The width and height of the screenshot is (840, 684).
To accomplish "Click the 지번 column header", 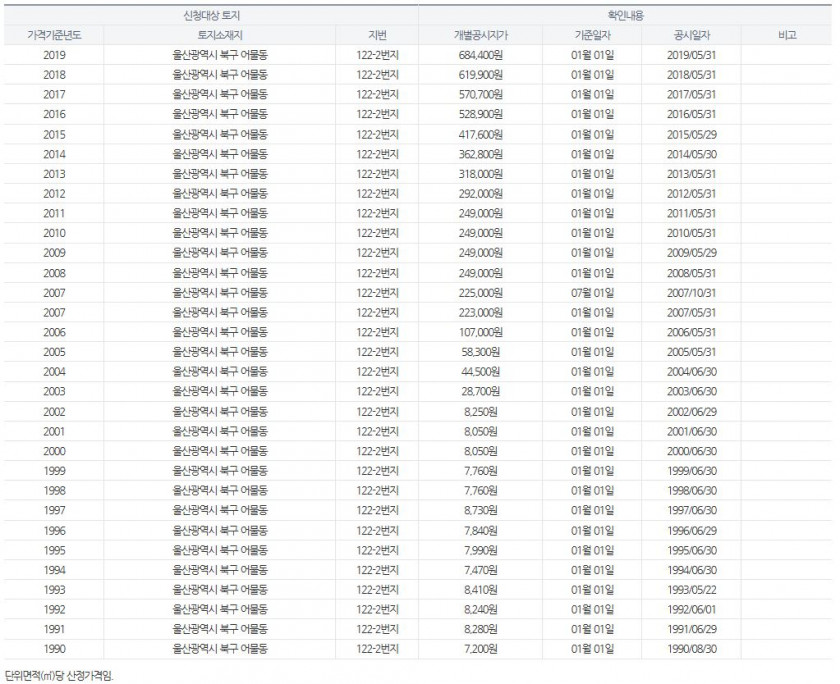I will [377, 35].
